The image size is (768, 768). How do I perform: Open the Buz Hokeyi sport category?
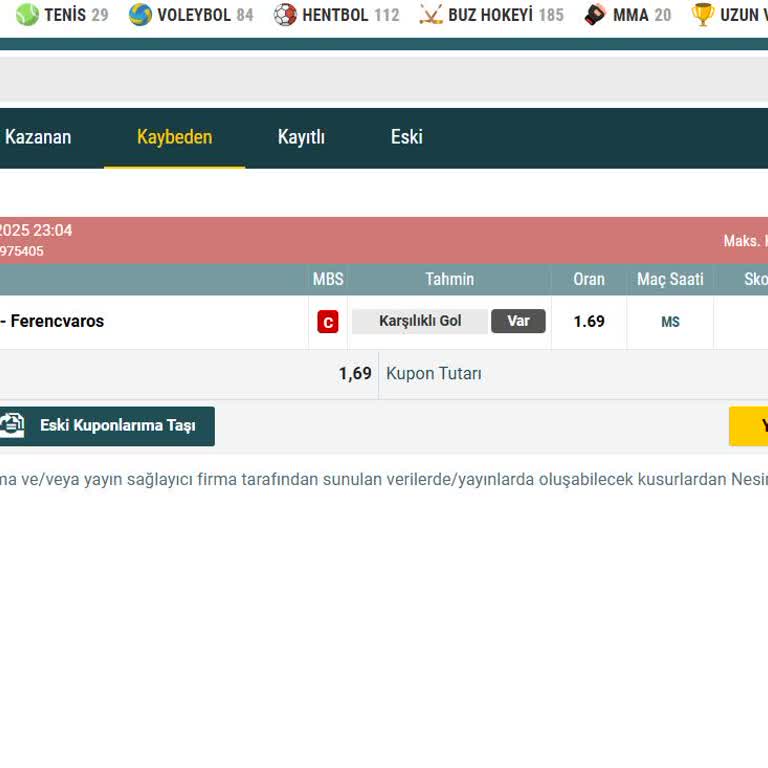tap(491, 15)
